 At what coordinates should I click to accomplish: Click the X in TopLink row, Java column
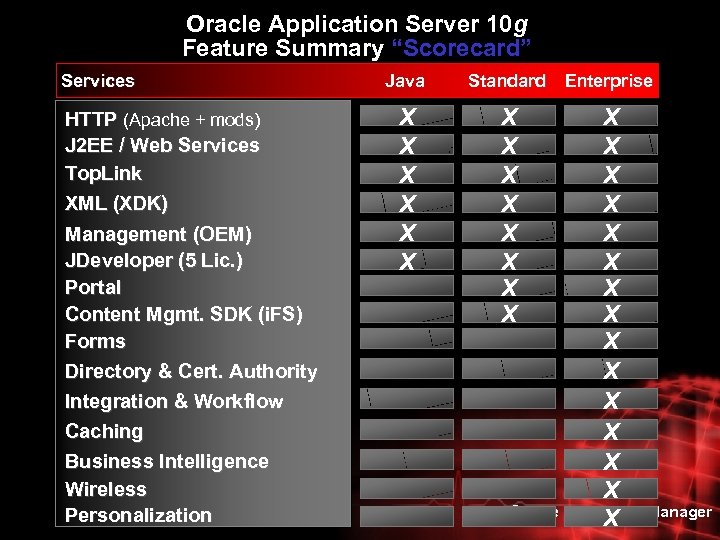[407, 174]
